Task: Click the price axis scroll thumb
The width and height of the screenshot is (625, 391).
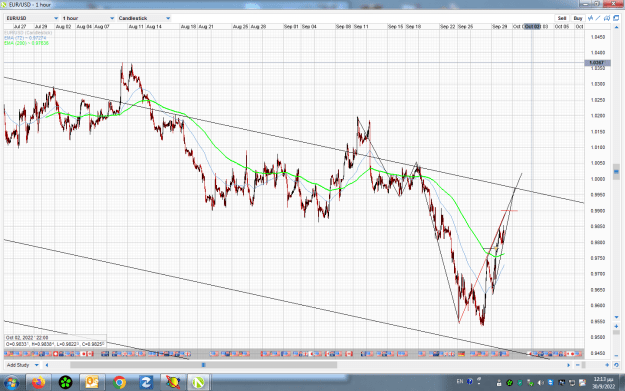Action: coord(616,172)
